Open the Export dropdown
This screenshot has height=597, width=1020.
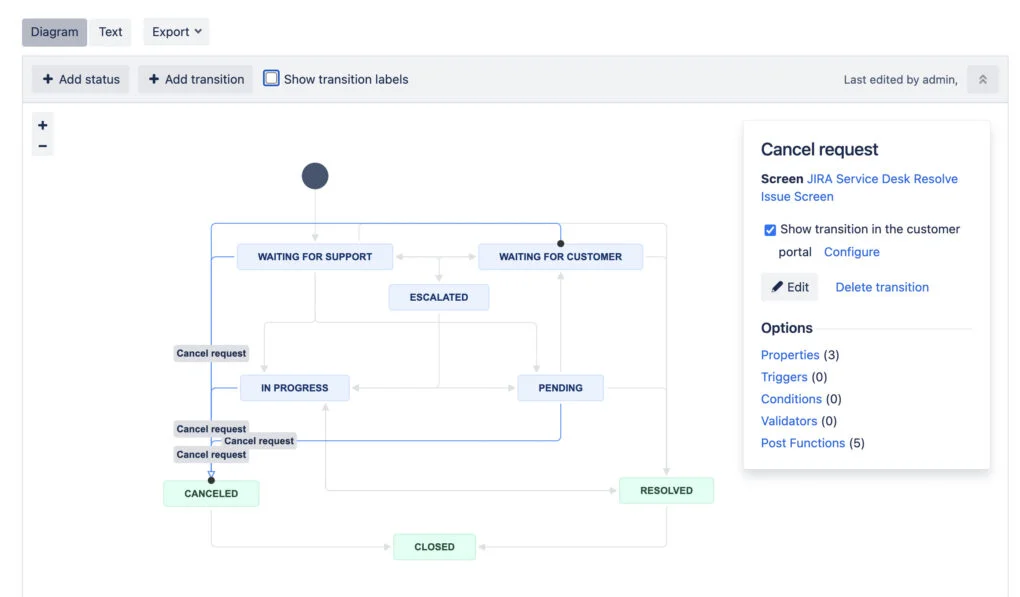[176, 32]
